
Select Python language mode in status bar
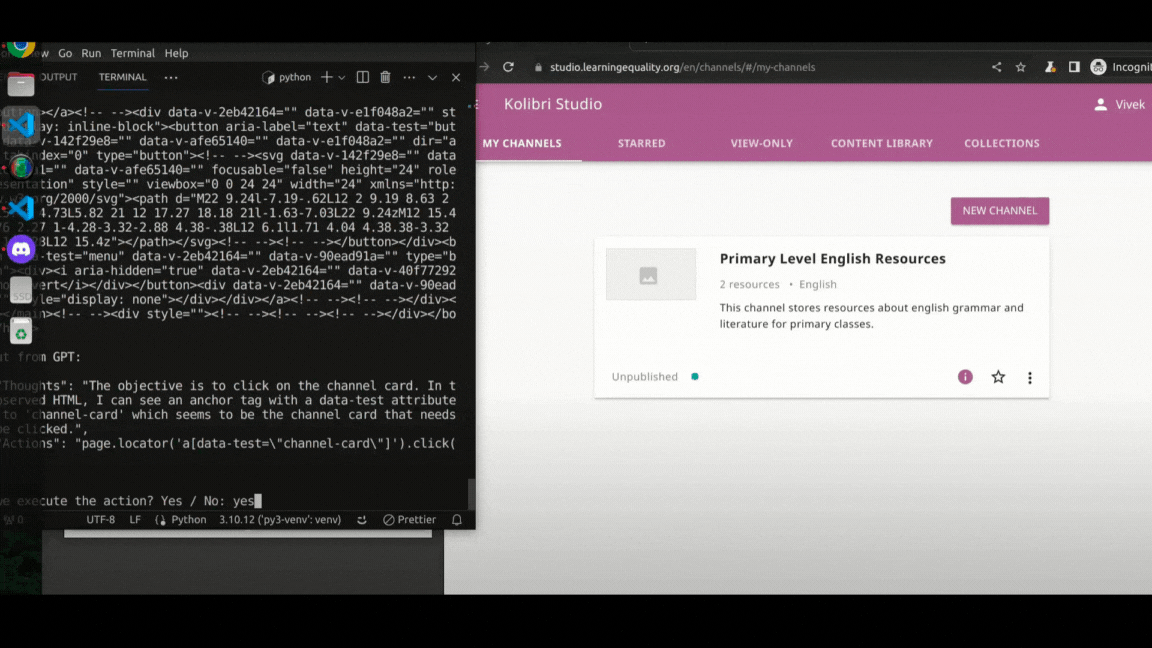(188, 519)
